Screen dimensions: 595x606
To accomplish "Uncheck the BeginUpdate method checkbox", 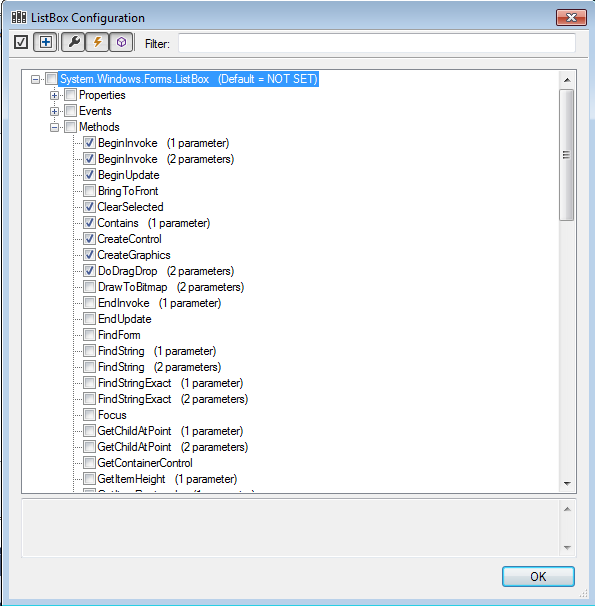I will (89, 175).
